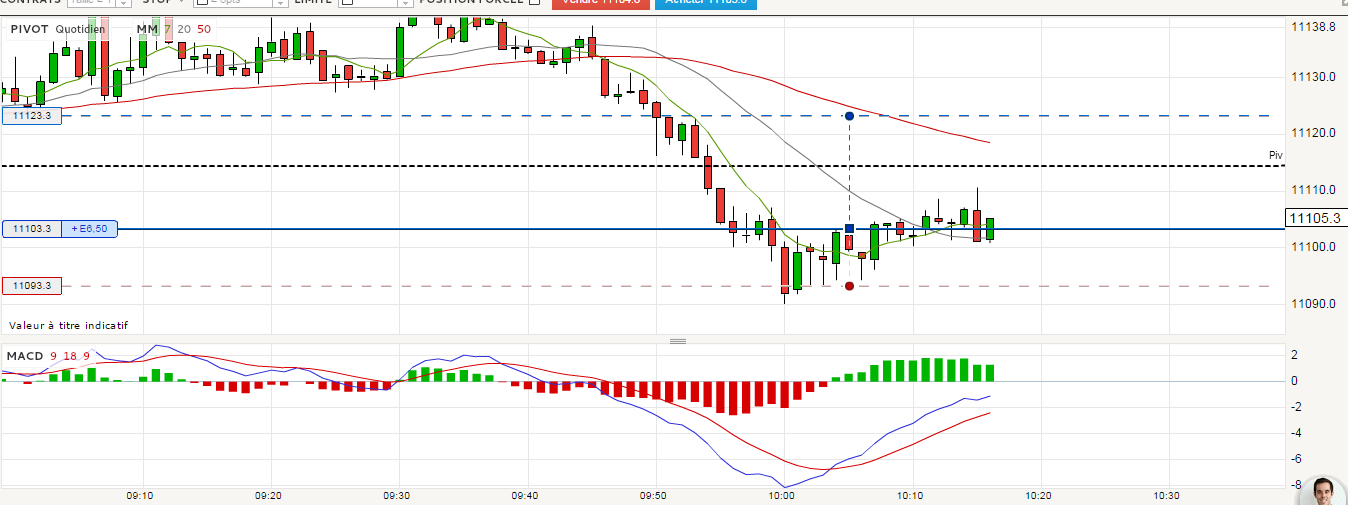Viewport: 1348px width, 505px height.
Task: Click the 10:00 time axis label
Action: pos(783,495)
